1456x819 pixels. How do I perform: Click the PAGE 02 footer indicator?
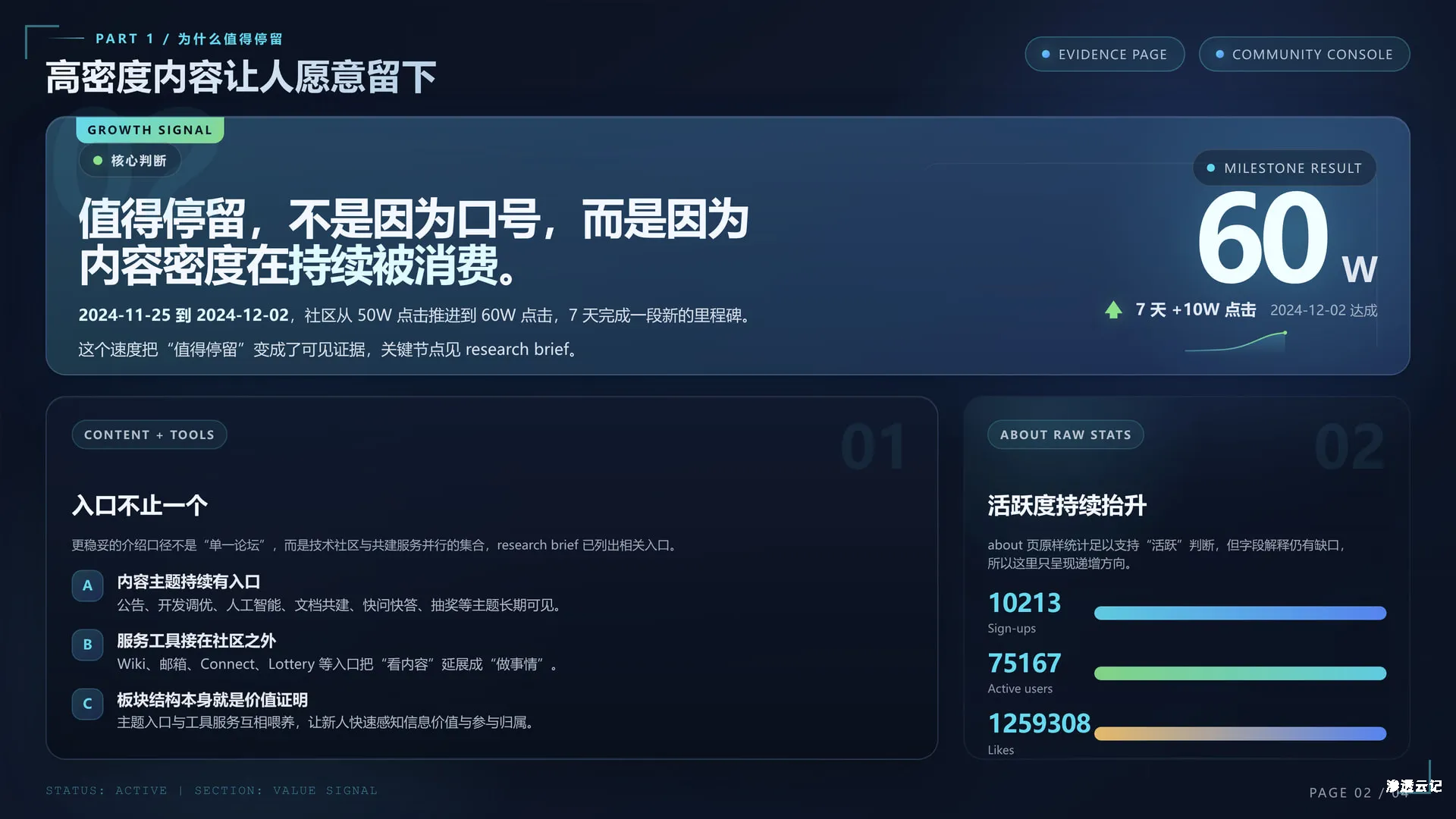coord(1339,792)
